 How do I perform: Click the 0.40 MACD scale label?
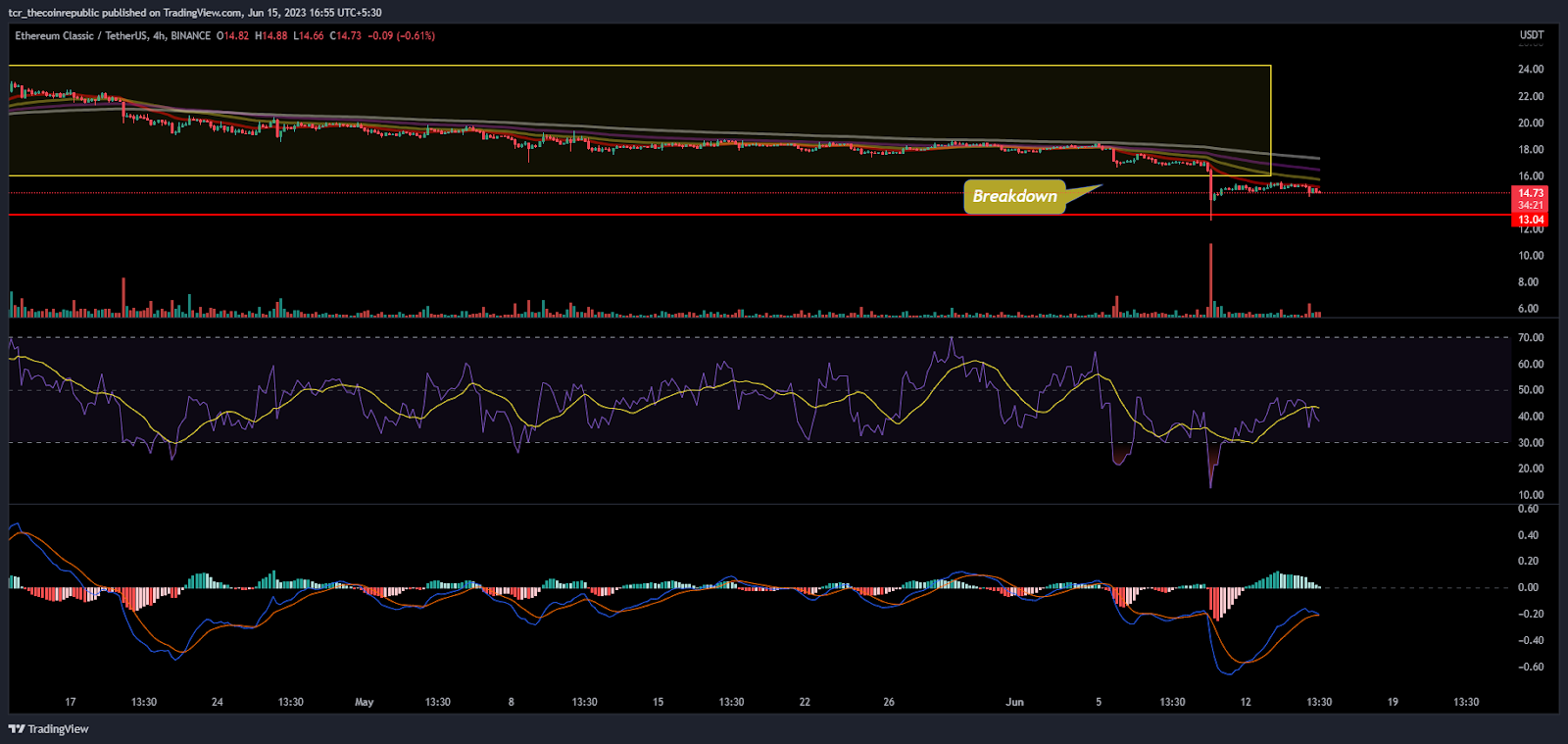[x=1529, y=535]
